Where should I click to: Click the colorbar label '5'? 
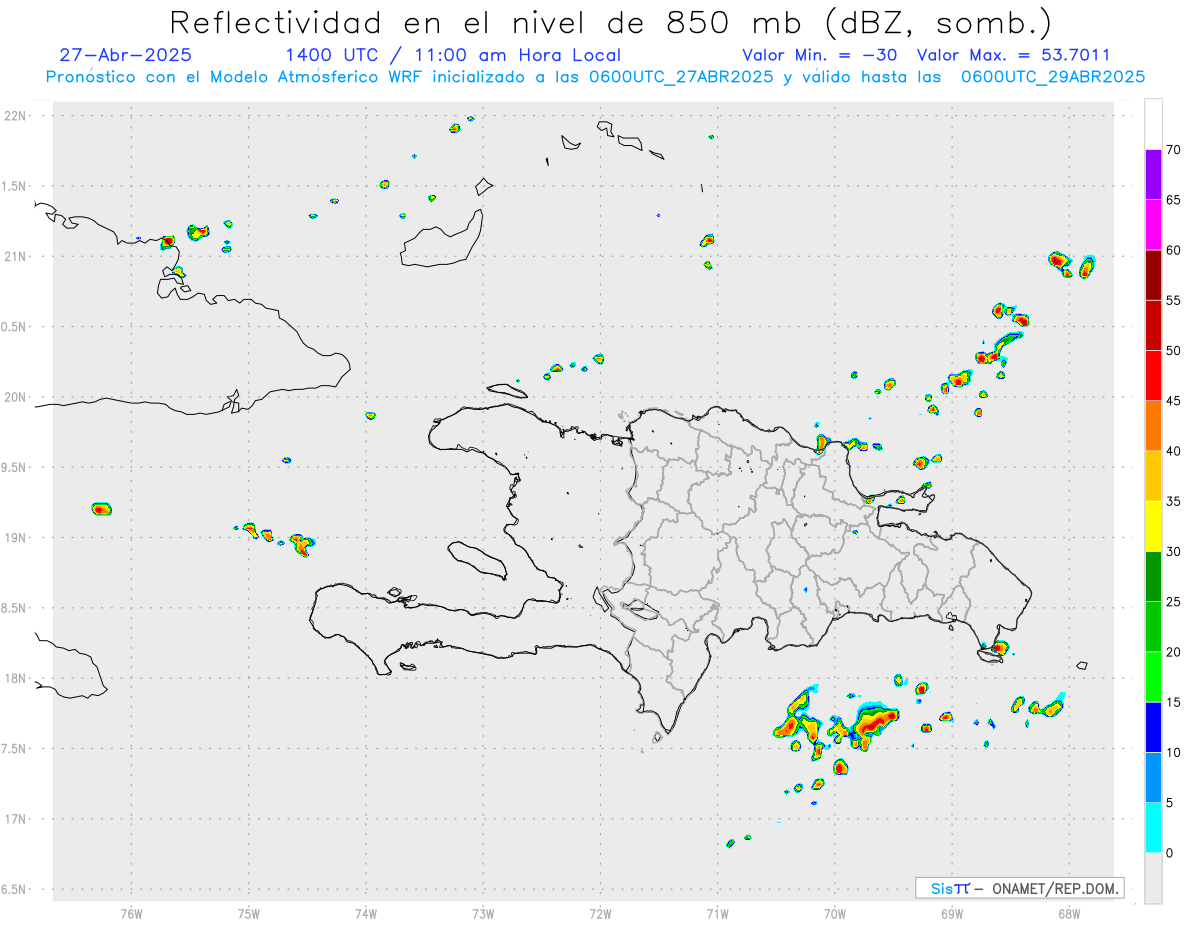point(1170,803)
